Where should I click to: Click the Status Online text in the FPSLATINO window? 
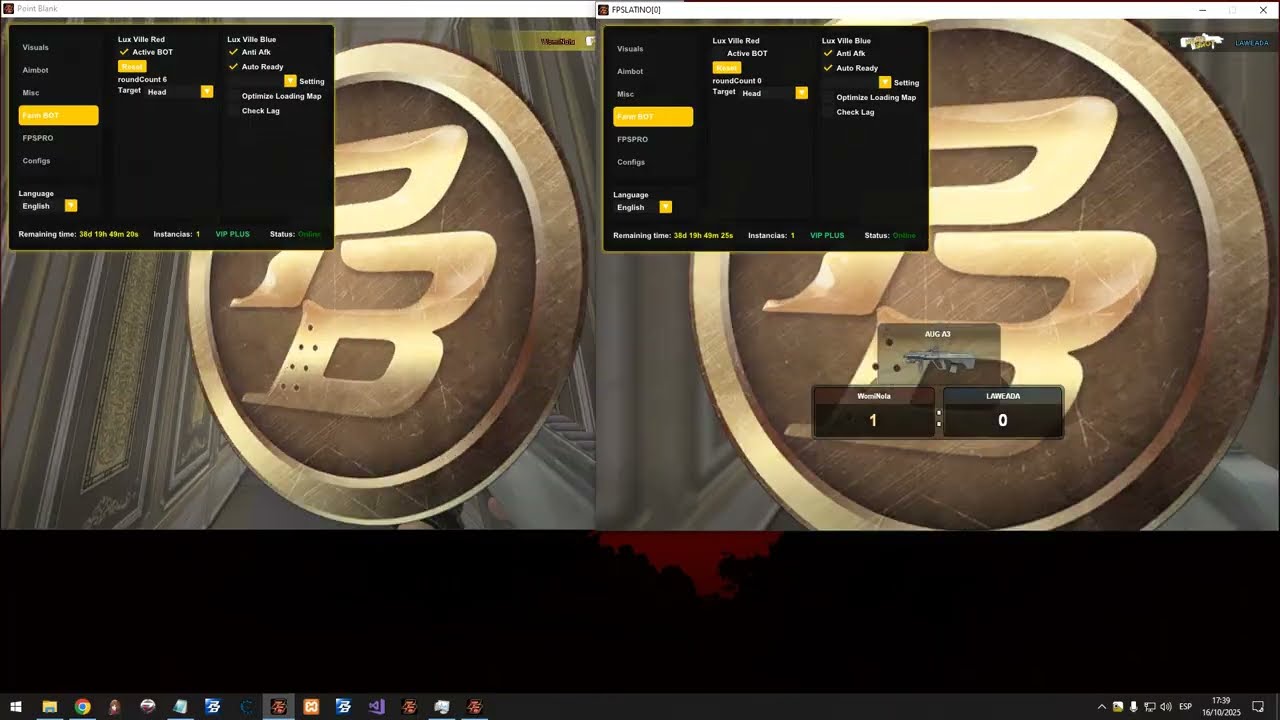tap(890, 236)
